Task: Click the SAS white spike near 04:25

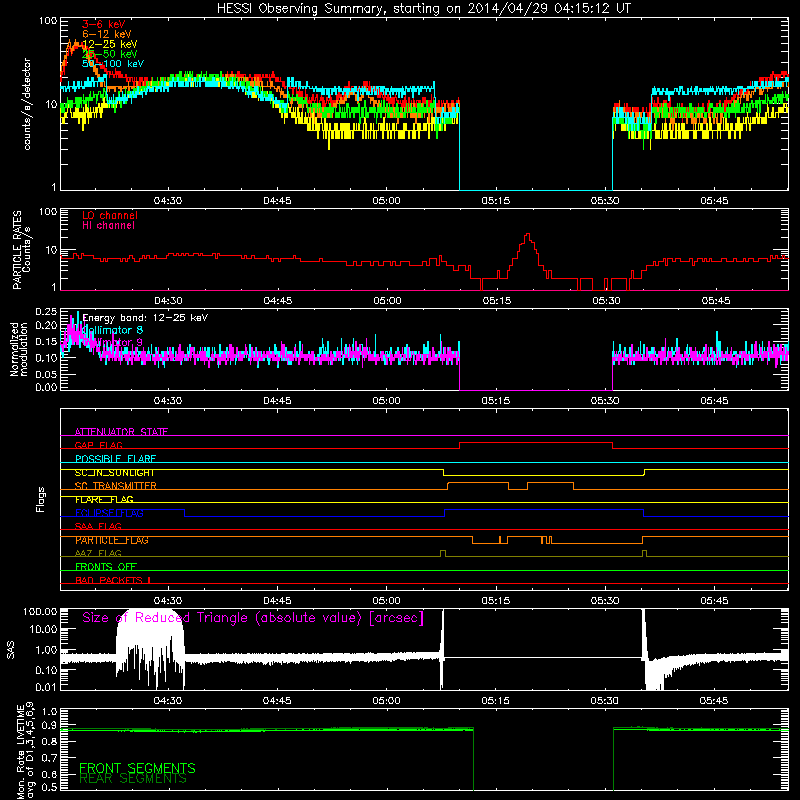Action: tap(149, 648)
